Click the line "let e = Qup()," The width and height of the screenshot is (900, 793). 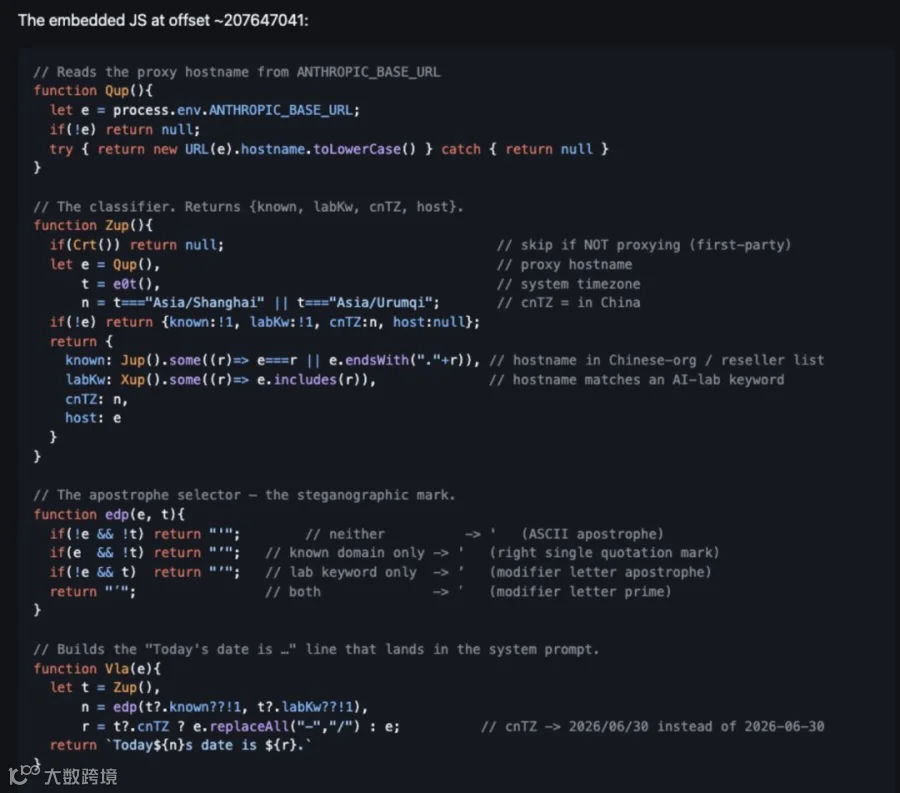104,265
